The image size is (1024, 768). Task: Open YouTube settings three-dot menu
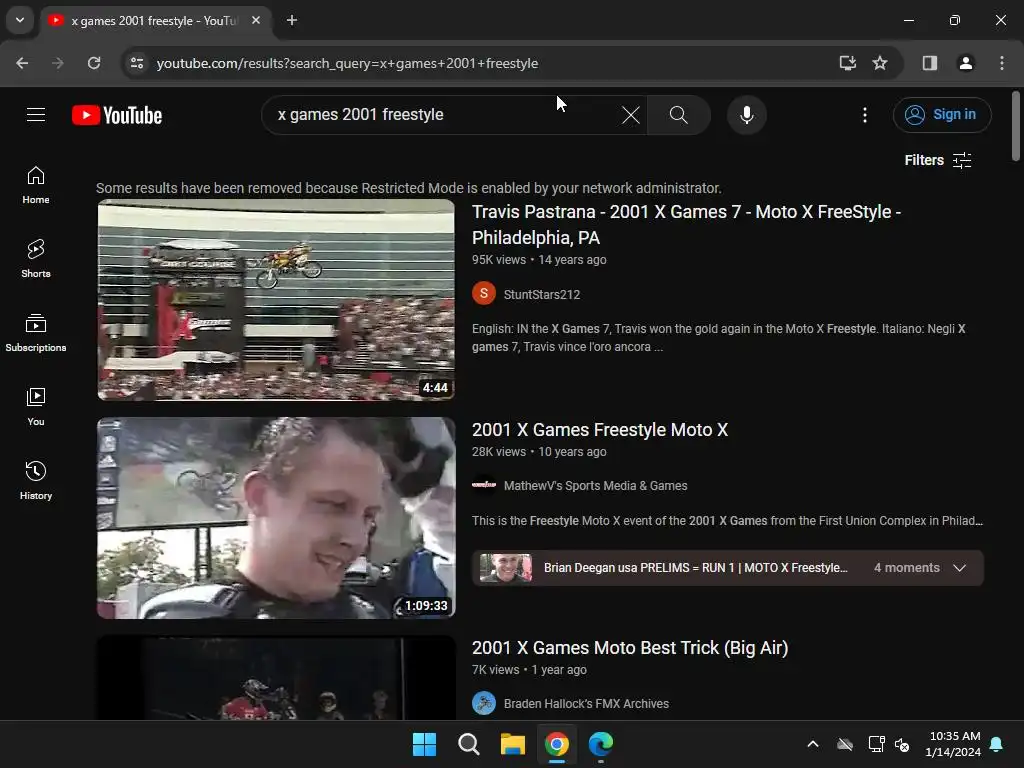click(865, 115)
